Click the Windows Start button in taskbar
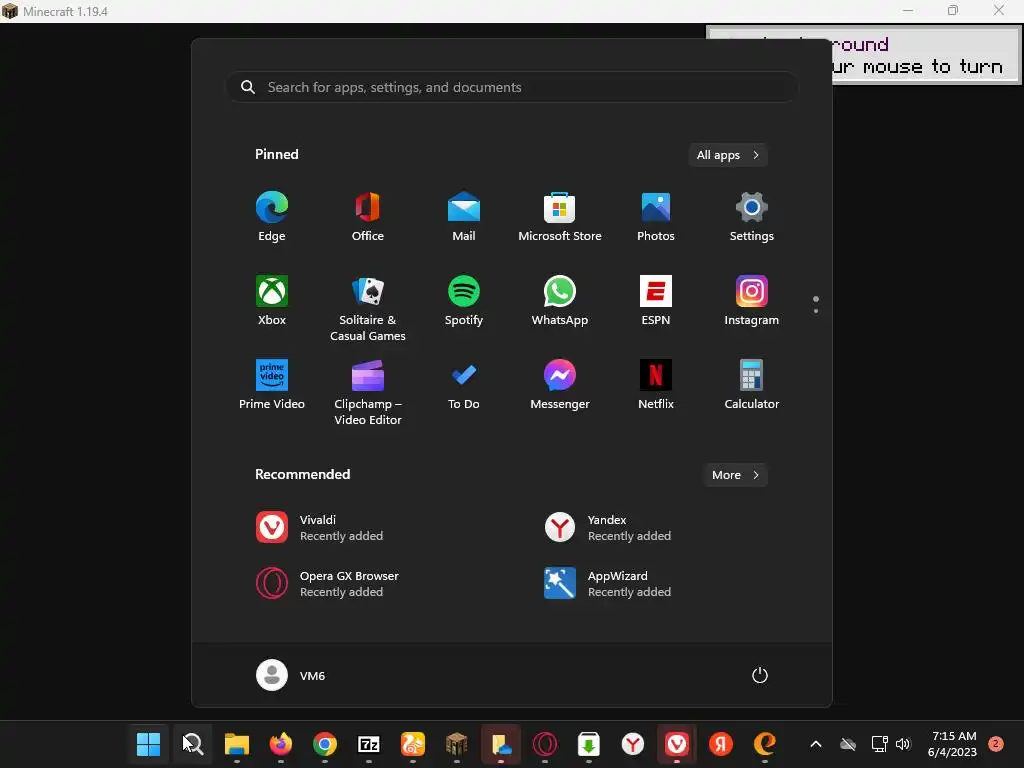Screen dimensions: 1024x768 pos(148,744)
